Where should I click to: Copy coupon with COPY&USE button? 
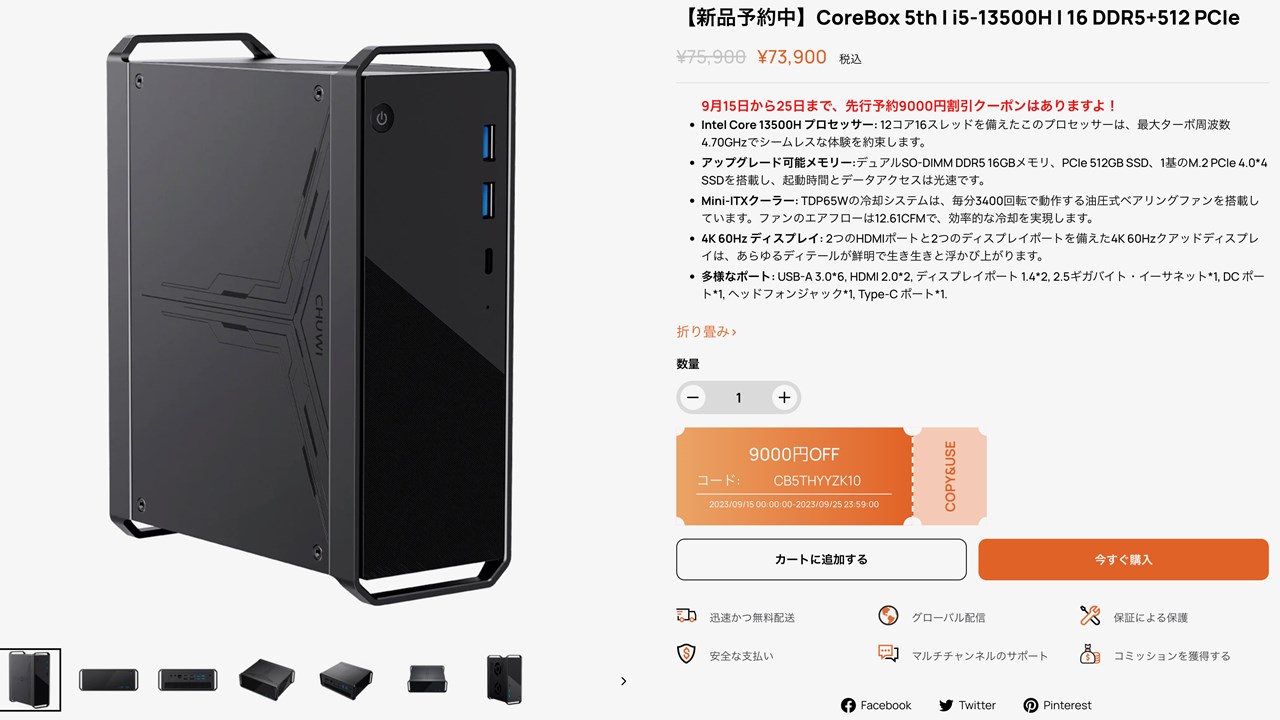[950, 476]
